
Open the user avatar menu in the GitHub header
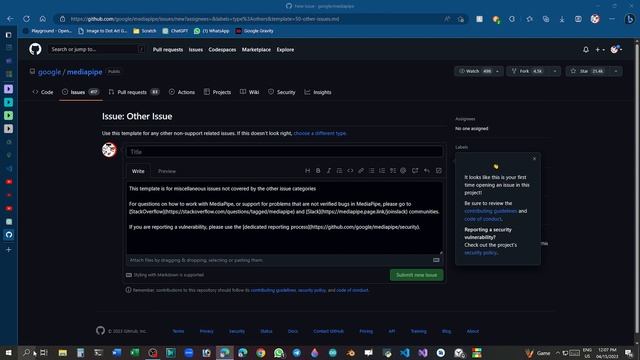(616, 49)
